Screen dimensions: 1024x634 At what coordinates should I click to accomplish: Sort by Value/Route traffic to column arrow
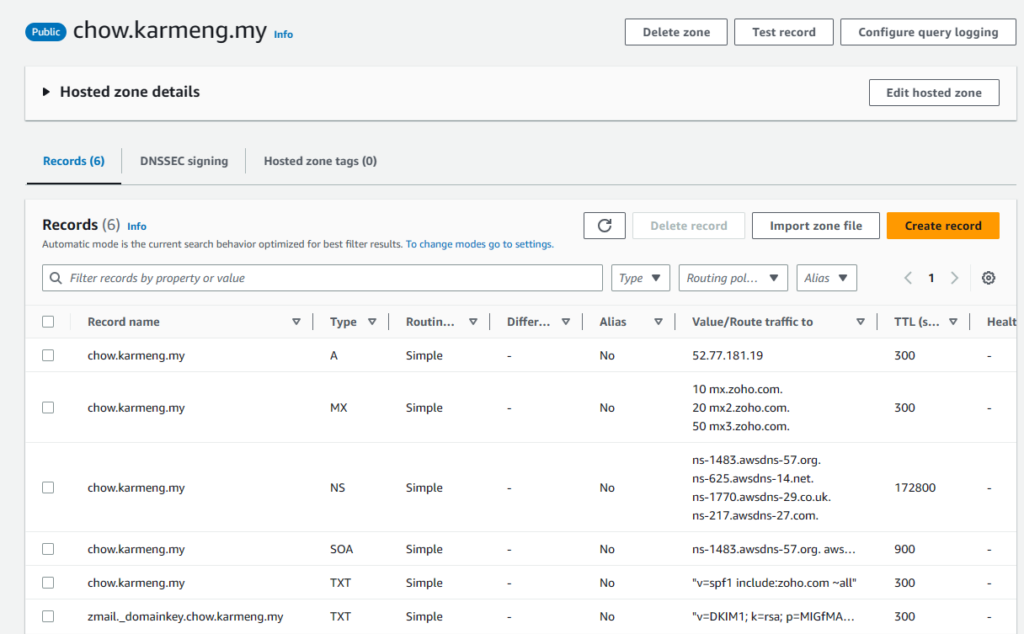click(860, 322)
